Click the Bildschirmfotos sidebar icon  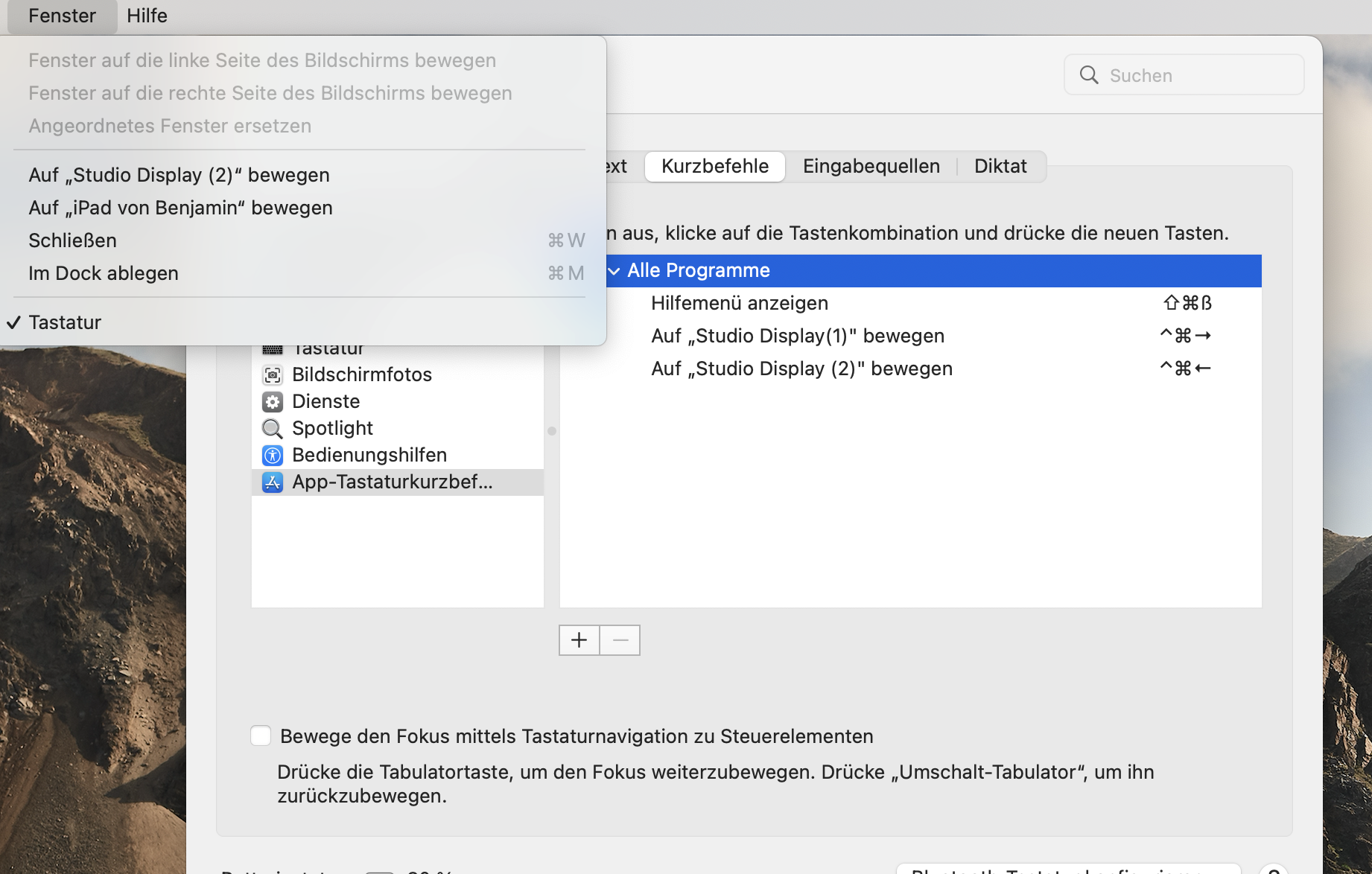coord(273,374)
